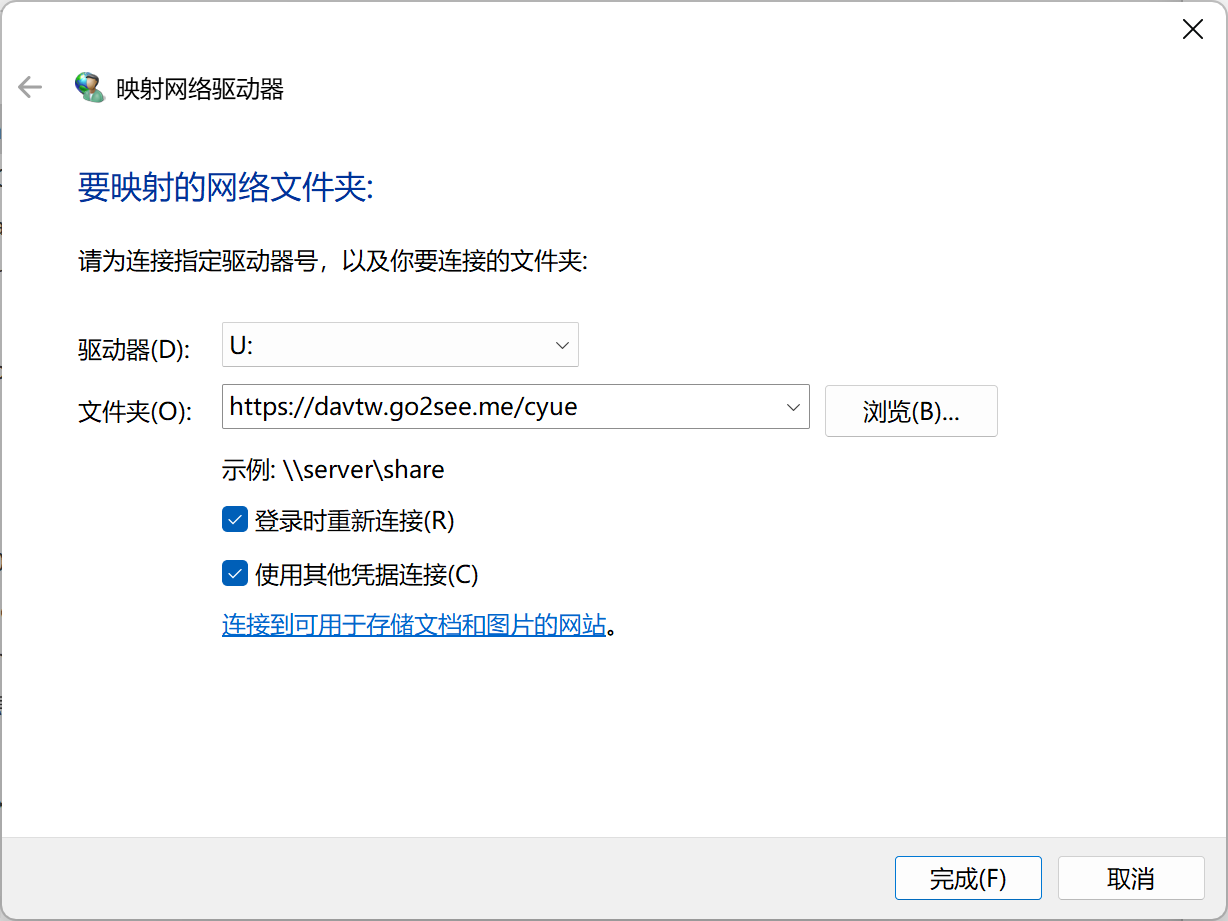The width and height of the screenshot is (1228, 921).
Task: Click the 示例 \\server\share example text
Action: coord(332,470)
